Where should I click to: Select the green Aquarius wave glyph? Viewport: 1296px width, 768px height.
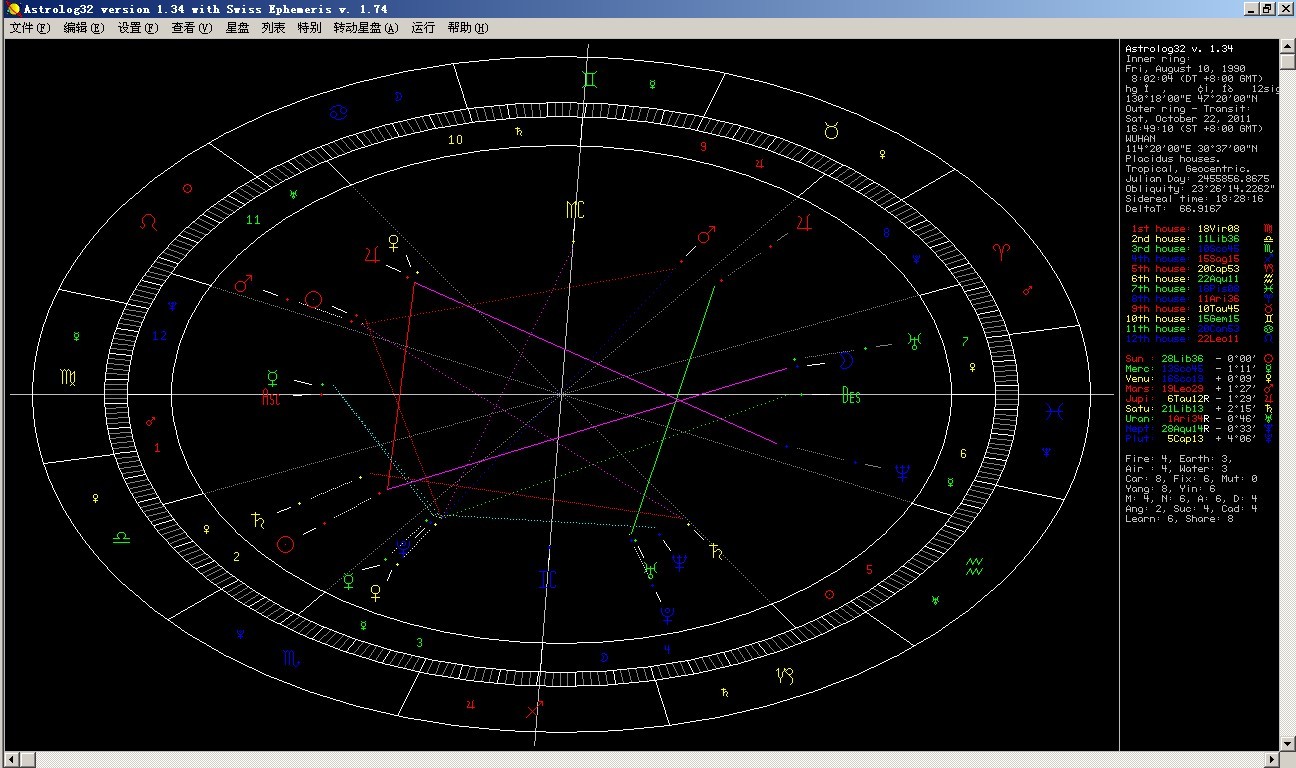[x=975, y=568]
